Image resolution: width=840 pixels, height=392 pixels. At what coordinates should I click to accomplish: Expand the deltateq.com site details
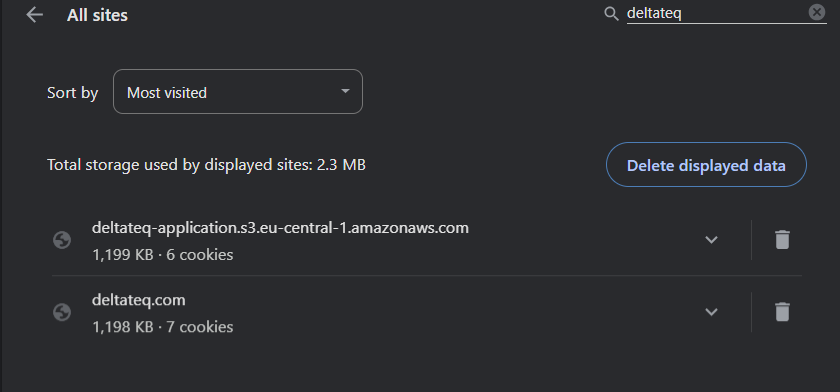tap(711, 312)
